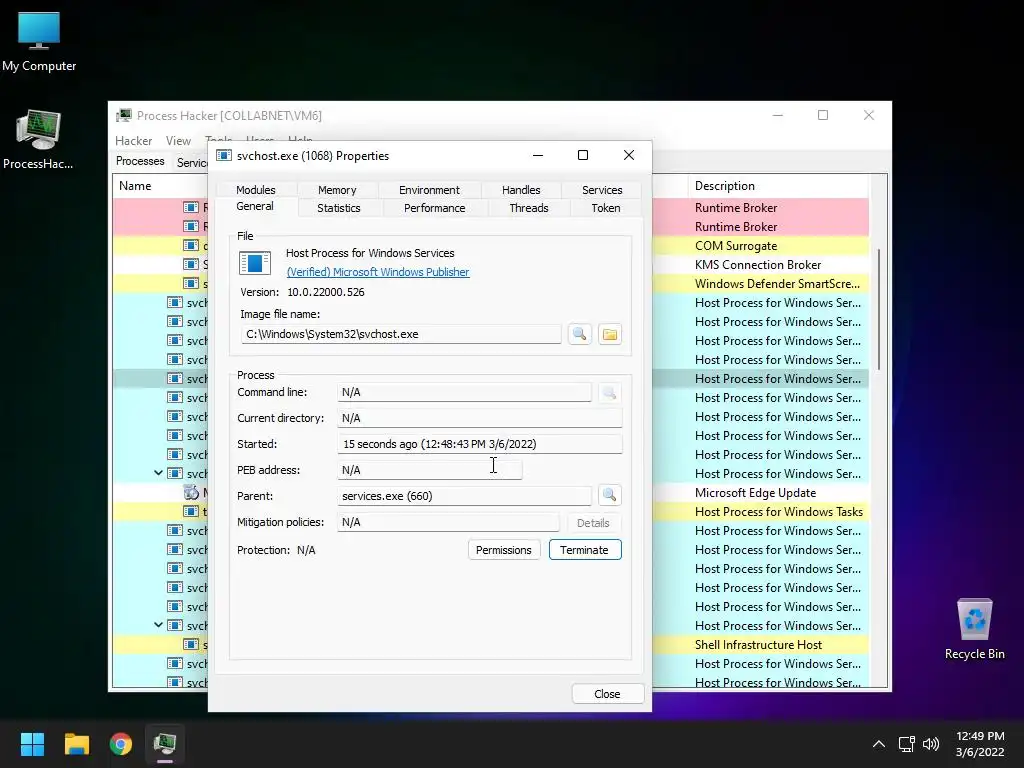Image resolution: width=1024 pixels, height=768 pixels.
Task: Select the KMS Connection Broker row
Action: pyautogui.click(x=761, y=264)
